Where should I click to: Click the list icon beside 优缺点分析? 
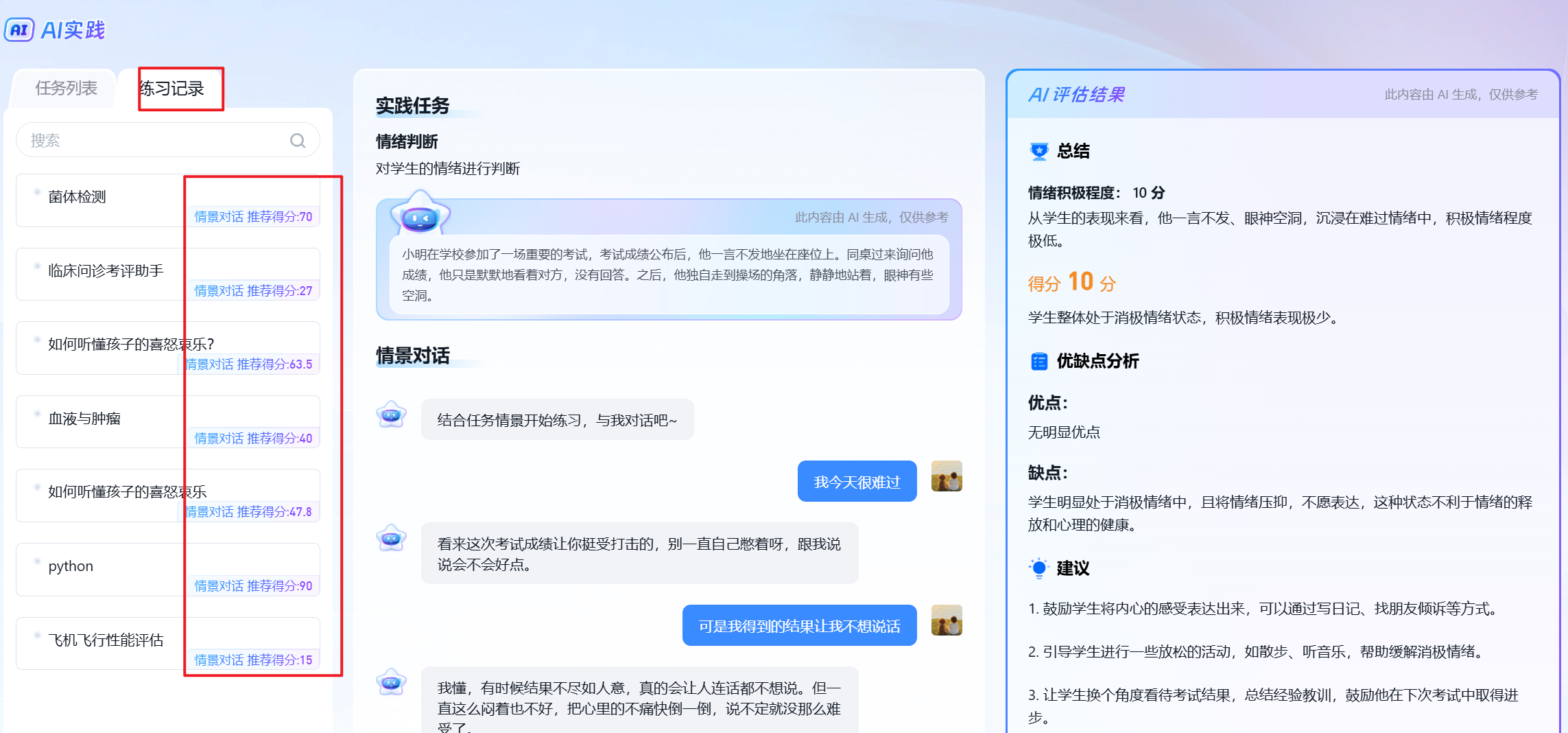[1039, 361]
